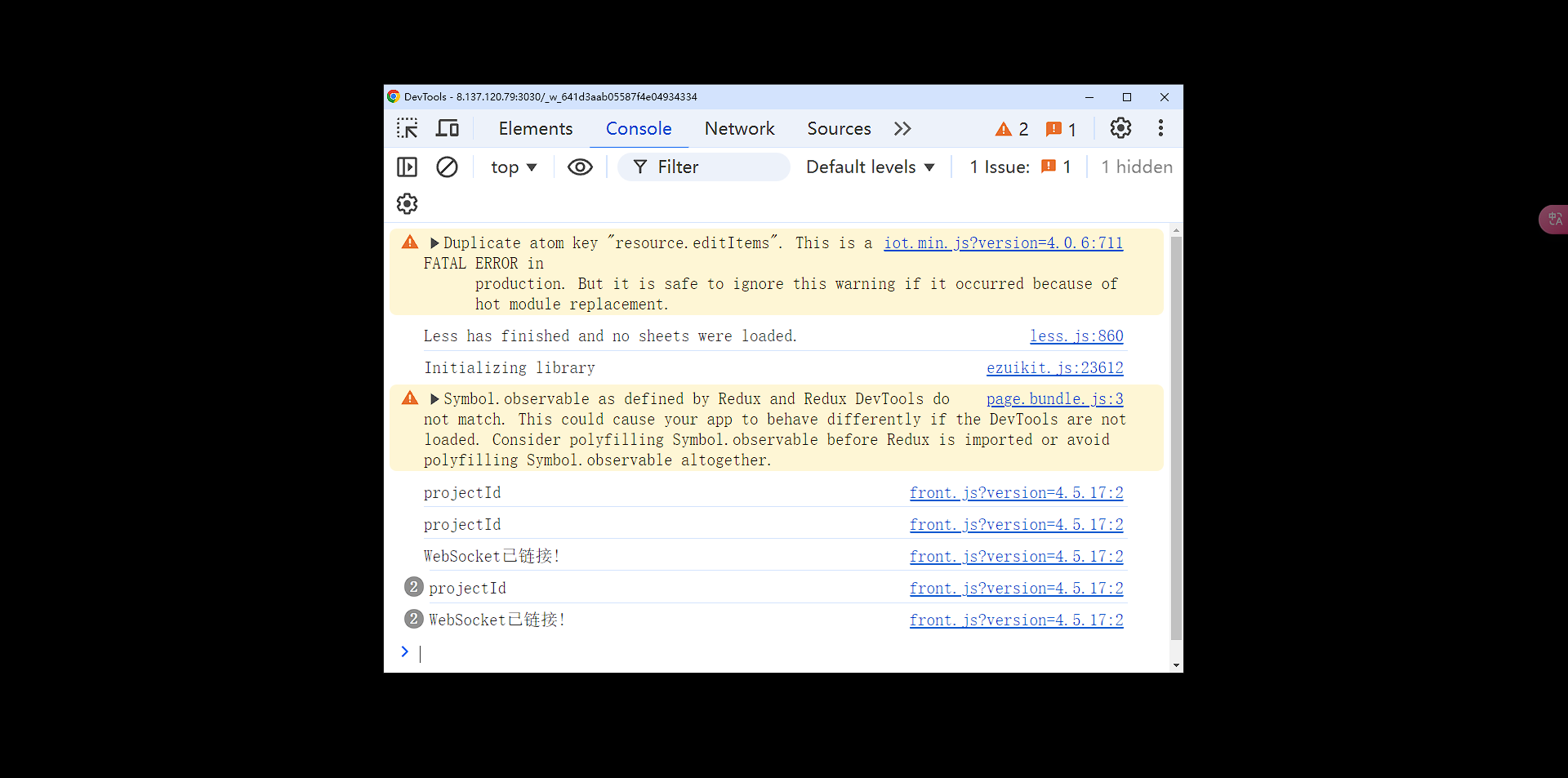Click the repeat count badge beside projectId
This screenshot has height=778, width=1568.
click(414, 587)
